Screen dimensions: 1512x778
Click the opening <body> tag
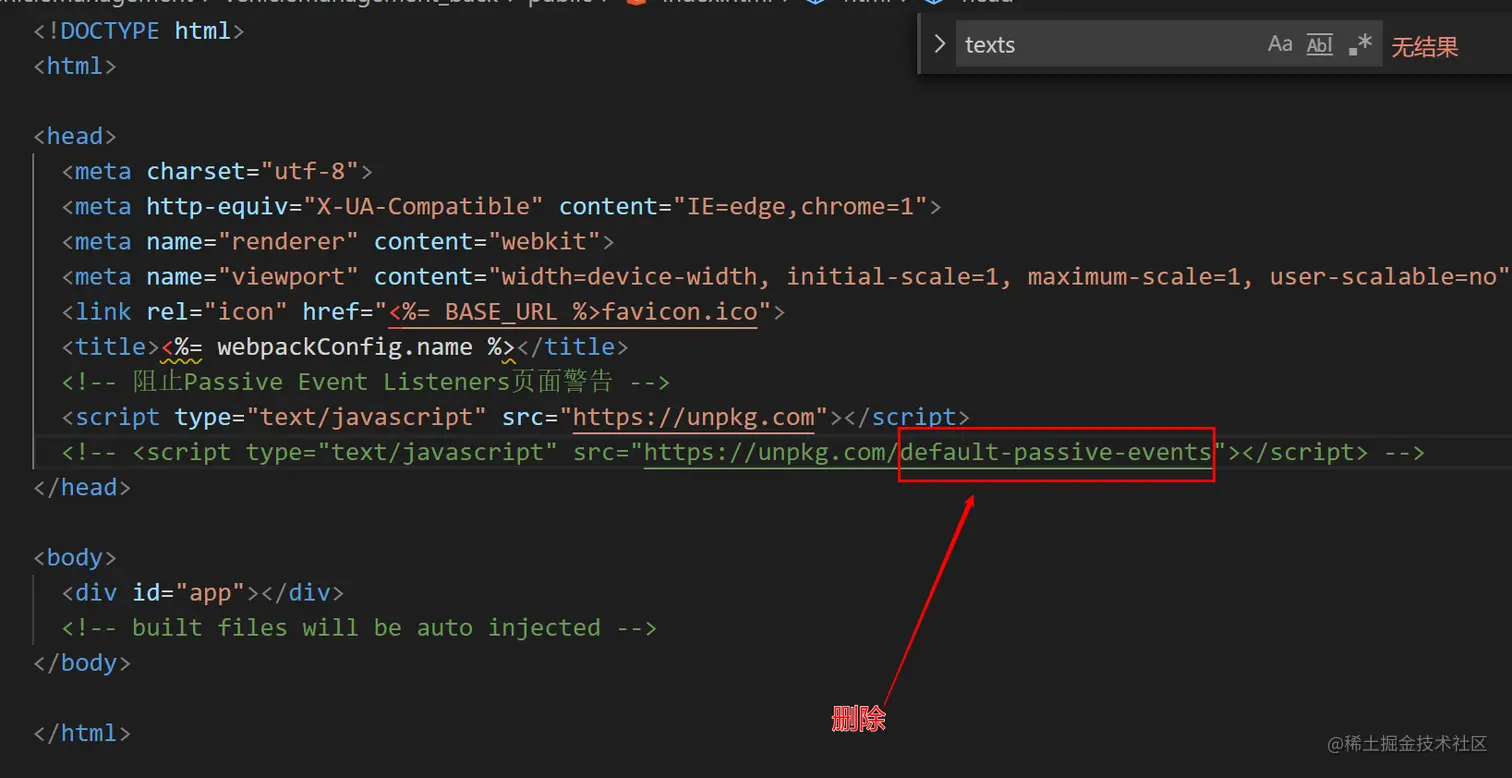click(x=75, y=557)
